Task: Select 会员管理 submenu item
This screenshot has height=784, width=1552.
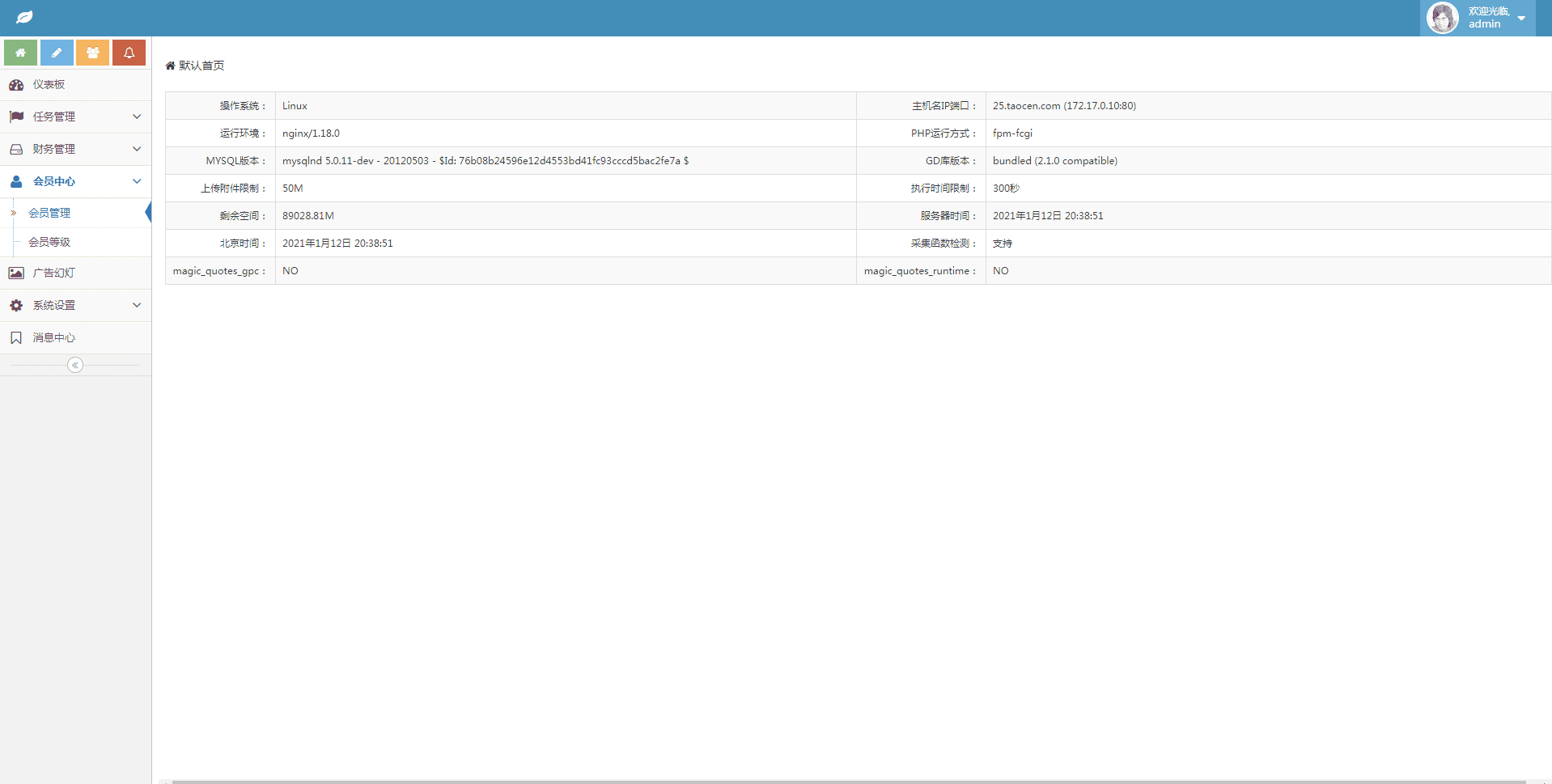Action: (x=49, y=213)
